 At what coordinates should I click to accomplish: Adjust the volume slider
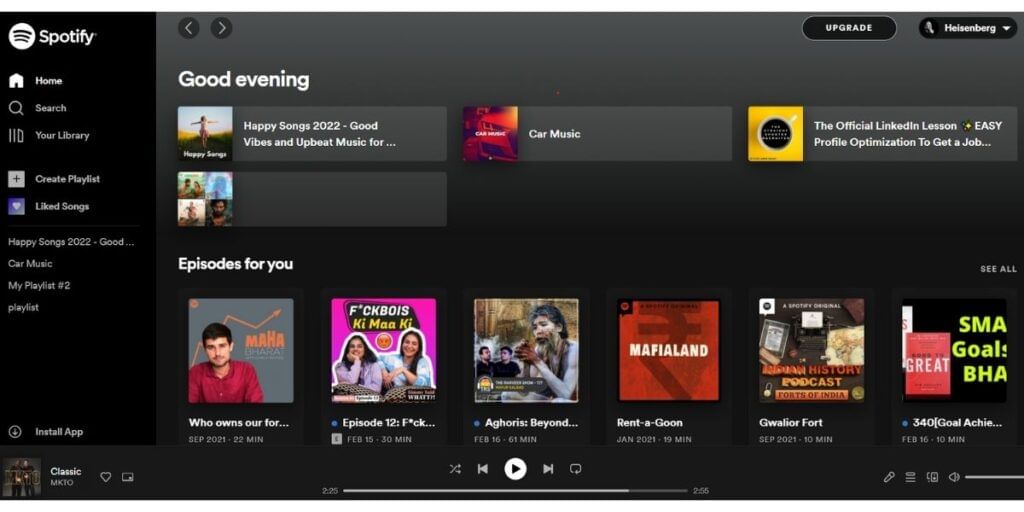(x=995, y=477)
